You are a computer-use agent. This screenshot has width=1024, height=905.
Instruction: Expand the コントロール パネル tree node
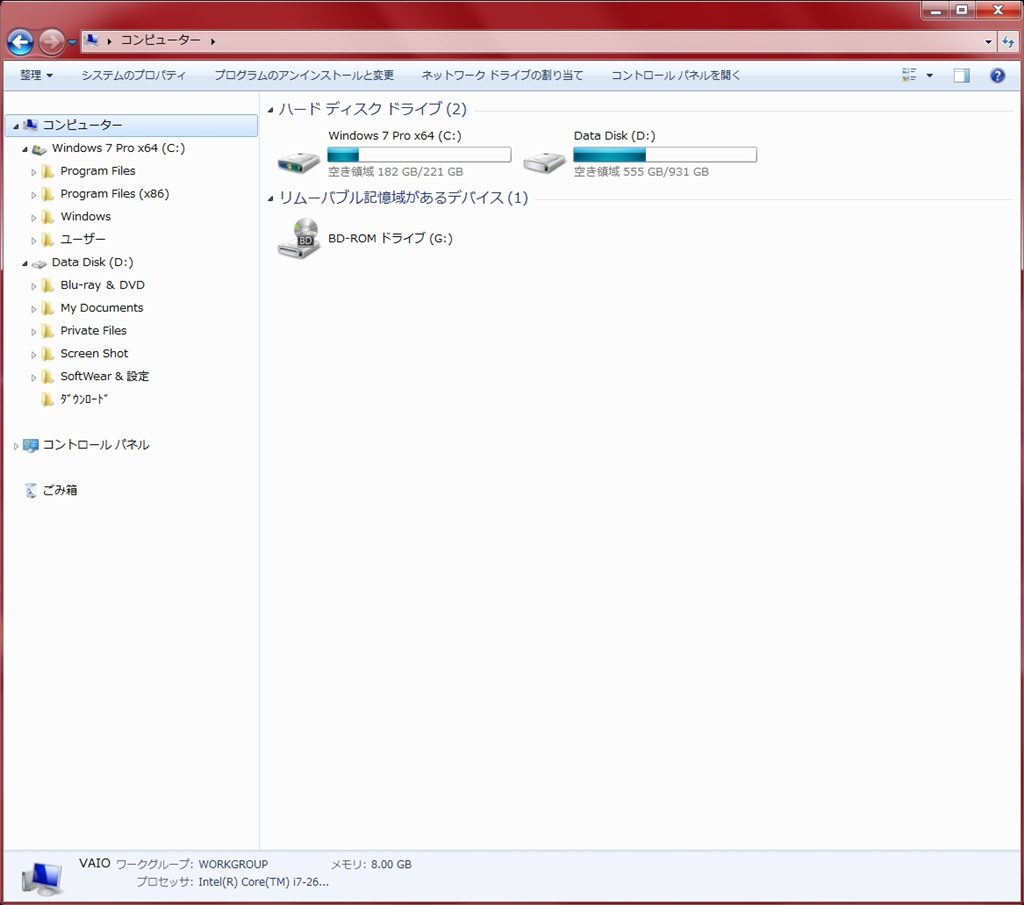16,447
